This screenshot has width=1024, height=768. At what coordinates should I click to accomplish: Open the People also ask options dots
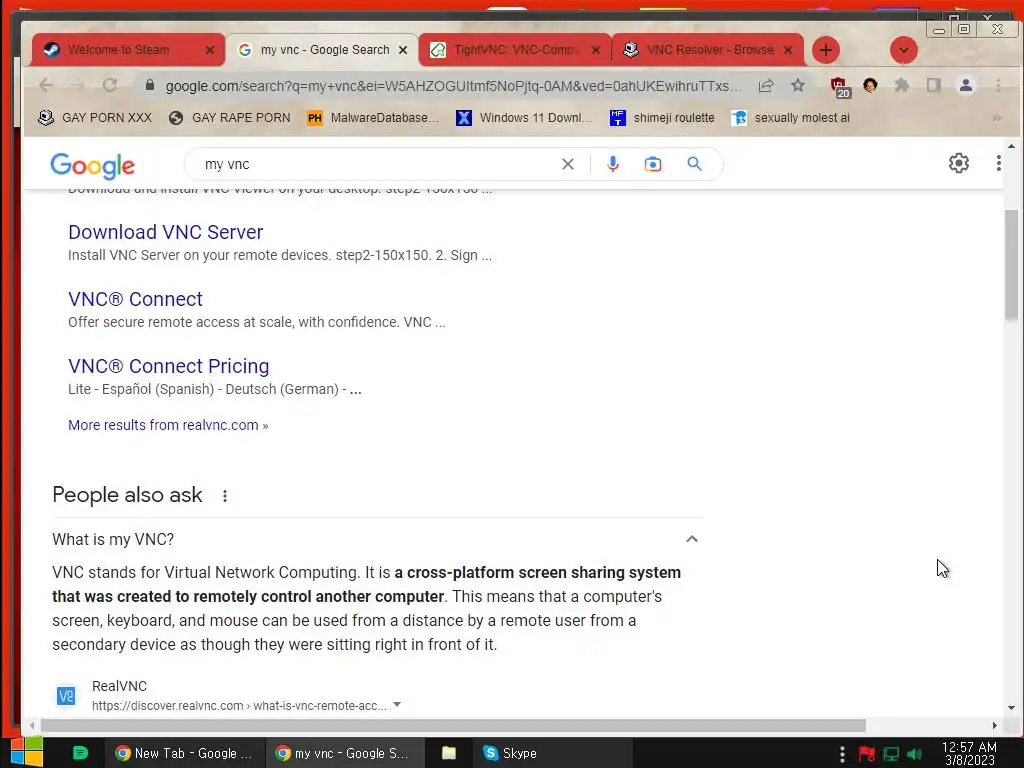point(225,496)
